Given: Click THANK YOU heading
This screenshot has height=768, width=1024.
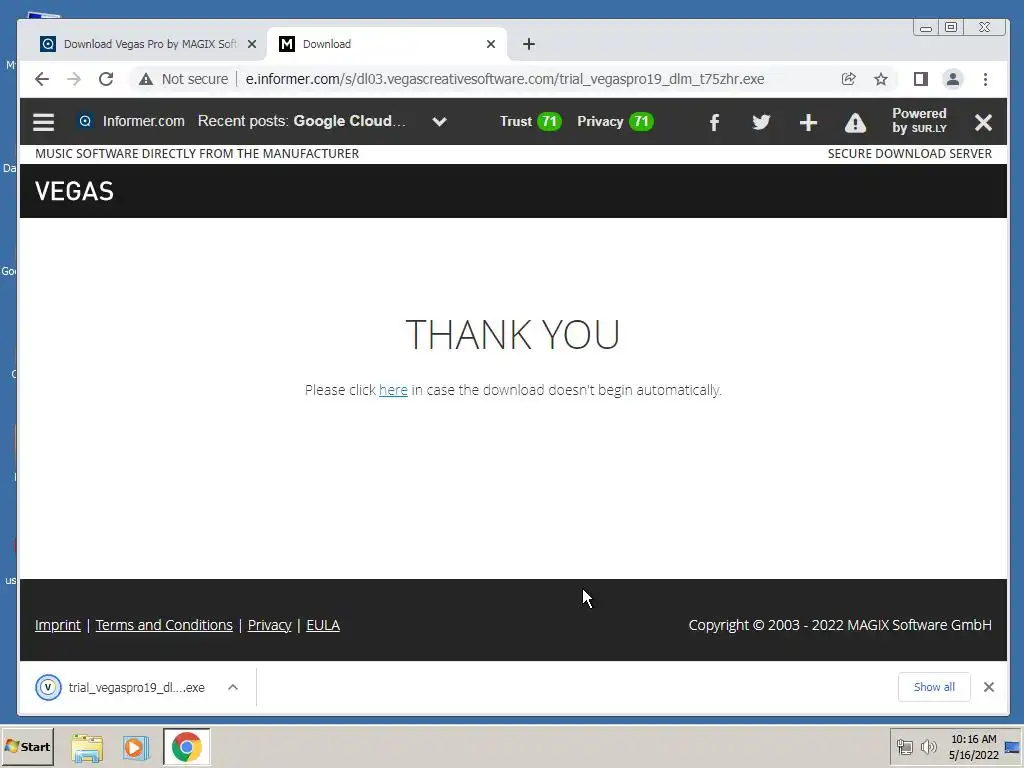Looking at the screenshot, I should (513, 334).
